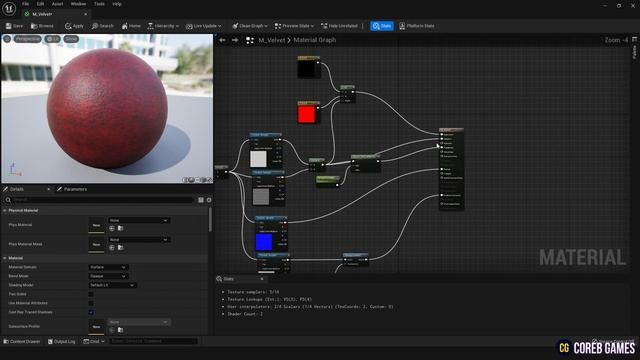Open the Details settings gear icon
Image resolution: width=640 pixels, height=360 pixels.
(x=209, y=200)
